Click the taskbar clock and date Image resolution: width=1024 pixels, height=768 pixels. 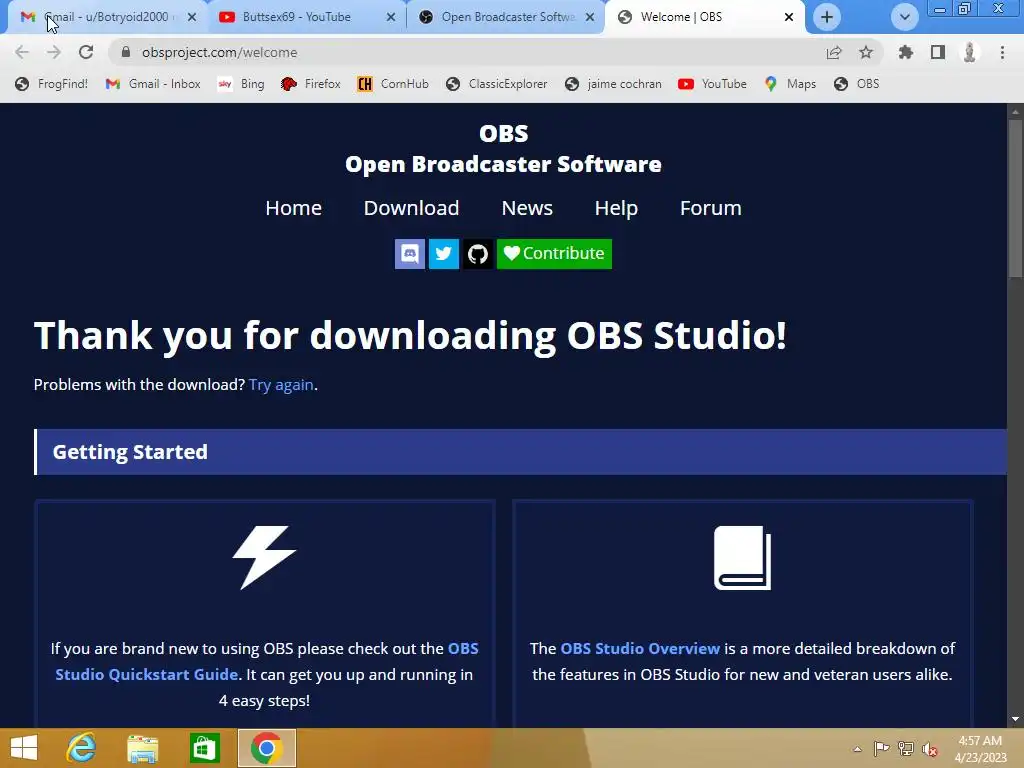(x=980, y=749)
